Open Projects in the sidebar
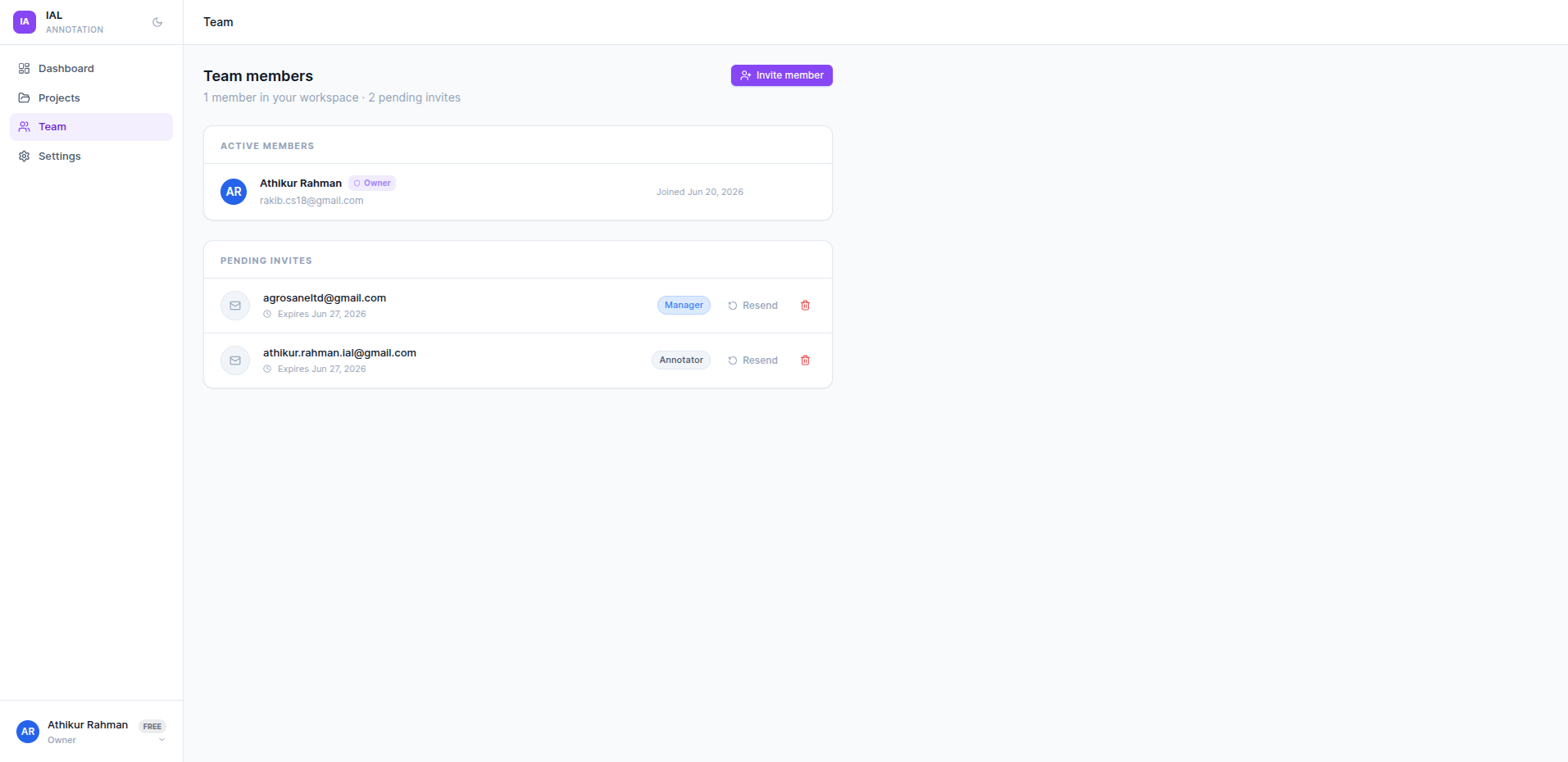Image resolution: width=1568 pixels, height=762 pixels. click(x=91, y=98)
